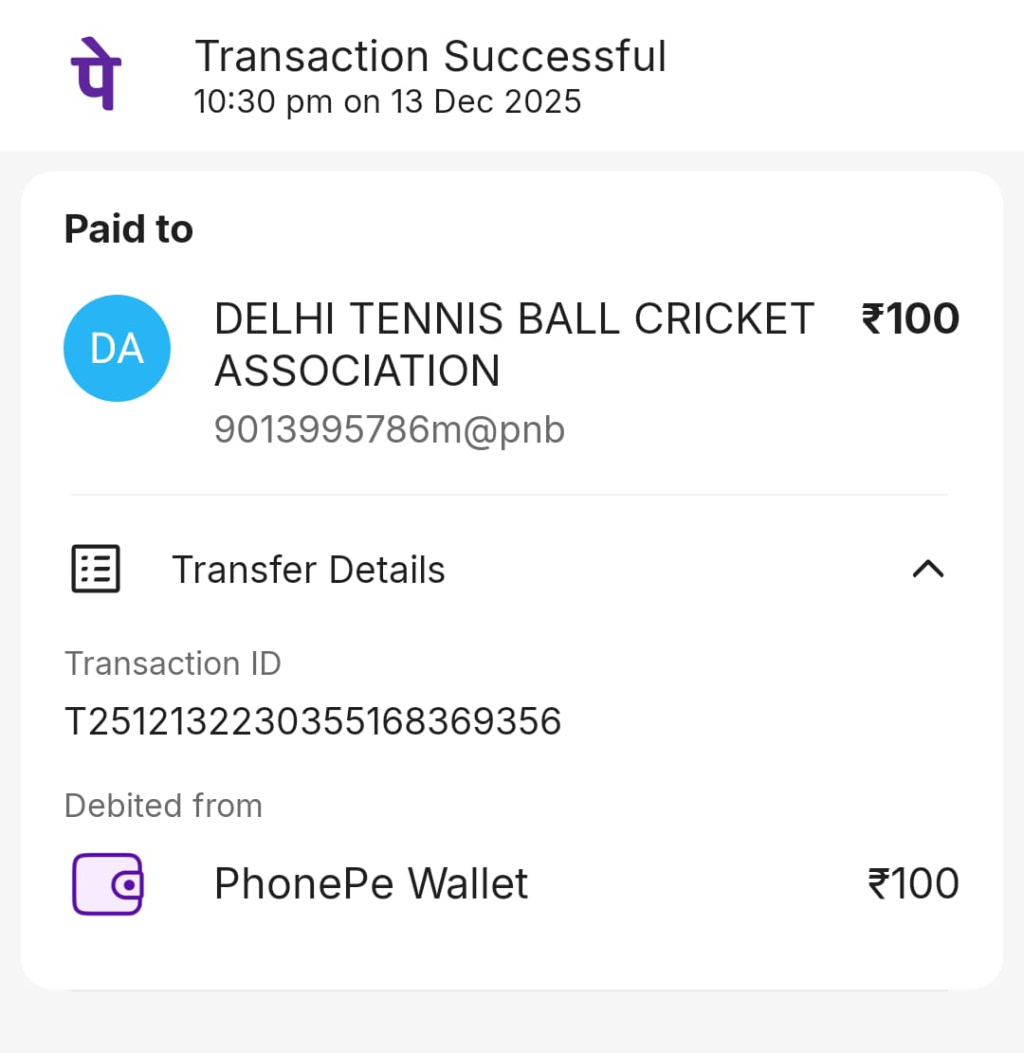Tap the PhonePe Wallet payment source name
The width and height of the screenshot is (1024, 1053).
click(x=371, y=884)
